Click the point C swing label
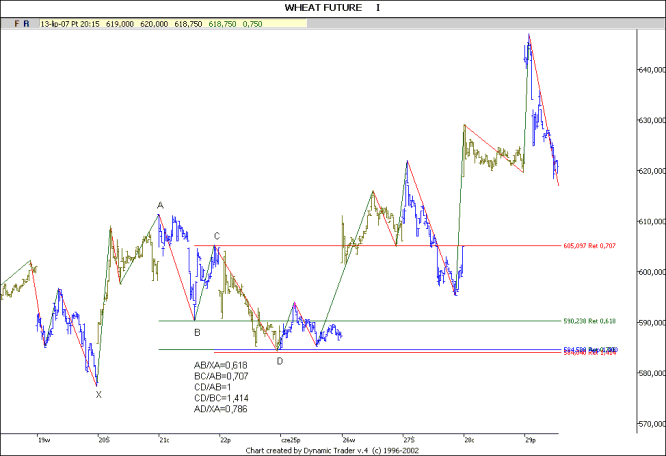This screenshot has width=666, height=456. (x=216, y=237)
